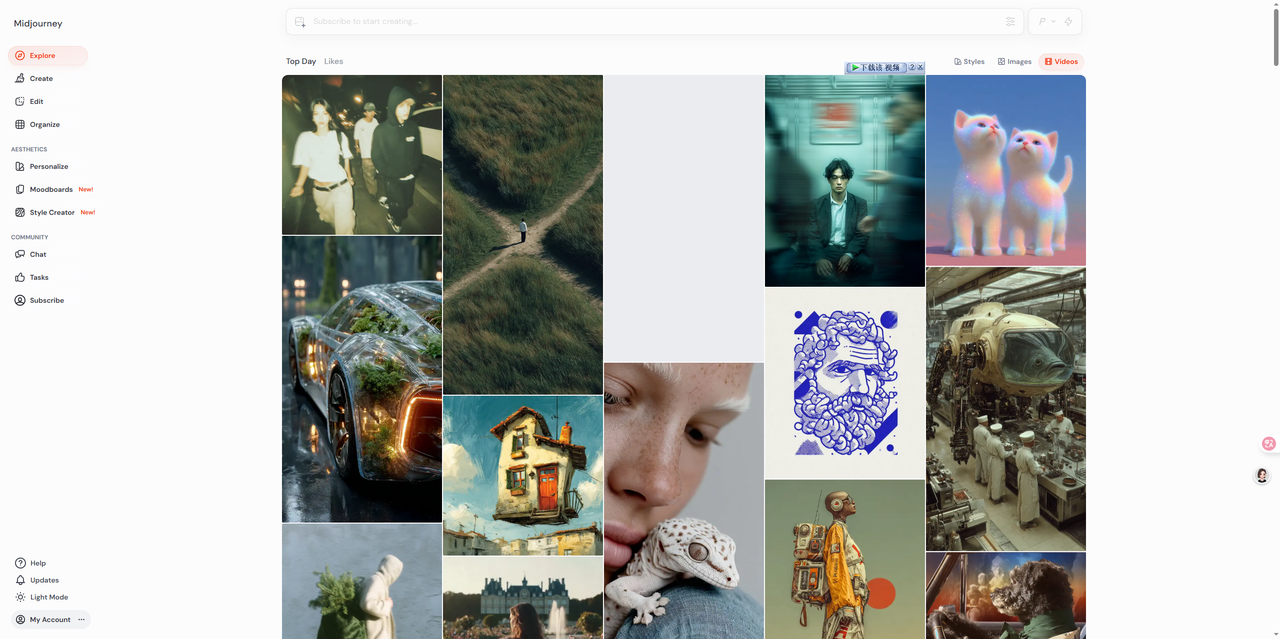Click the Updates bell icon
This screenshot has height=639, width=1280.
(x=20, y=580)
